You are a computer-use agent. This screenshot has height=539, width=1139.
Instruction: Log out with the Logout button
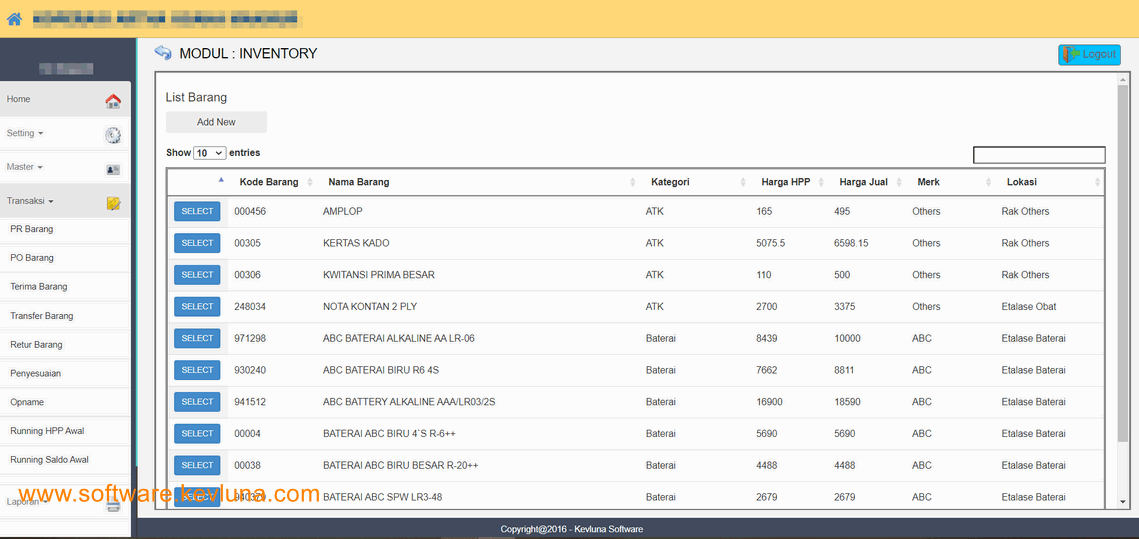click(1089, 54)
